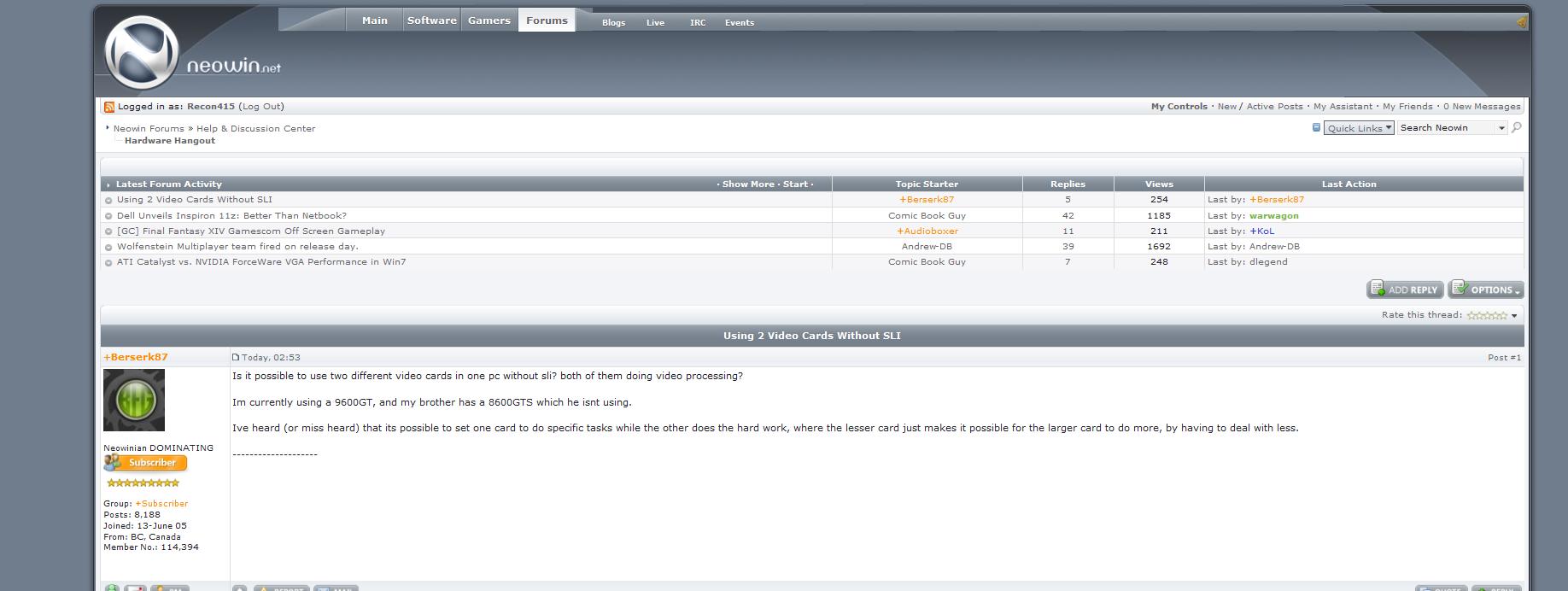Click bullet icon of ATI Catalyst row
The height and width of the screenshot is (591, 1568).
[108, 263]
